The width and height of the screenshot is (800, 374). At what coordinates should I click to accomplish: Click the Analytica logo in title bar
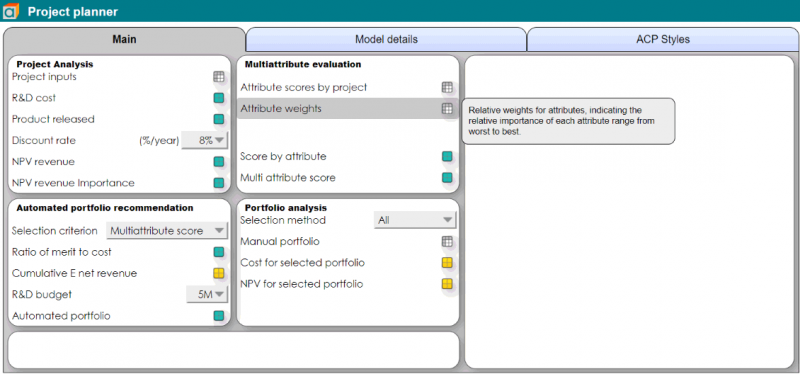[11, 11]
